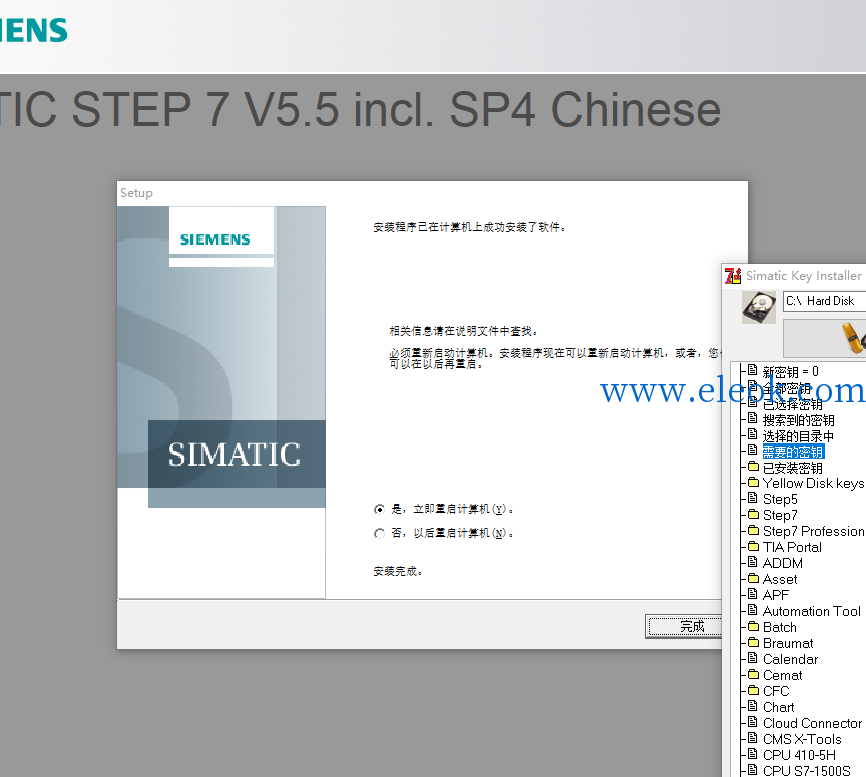This screenshot has width=866, height=777.
Task: Open the Step7 tree entry
Action: pos(780,515)
